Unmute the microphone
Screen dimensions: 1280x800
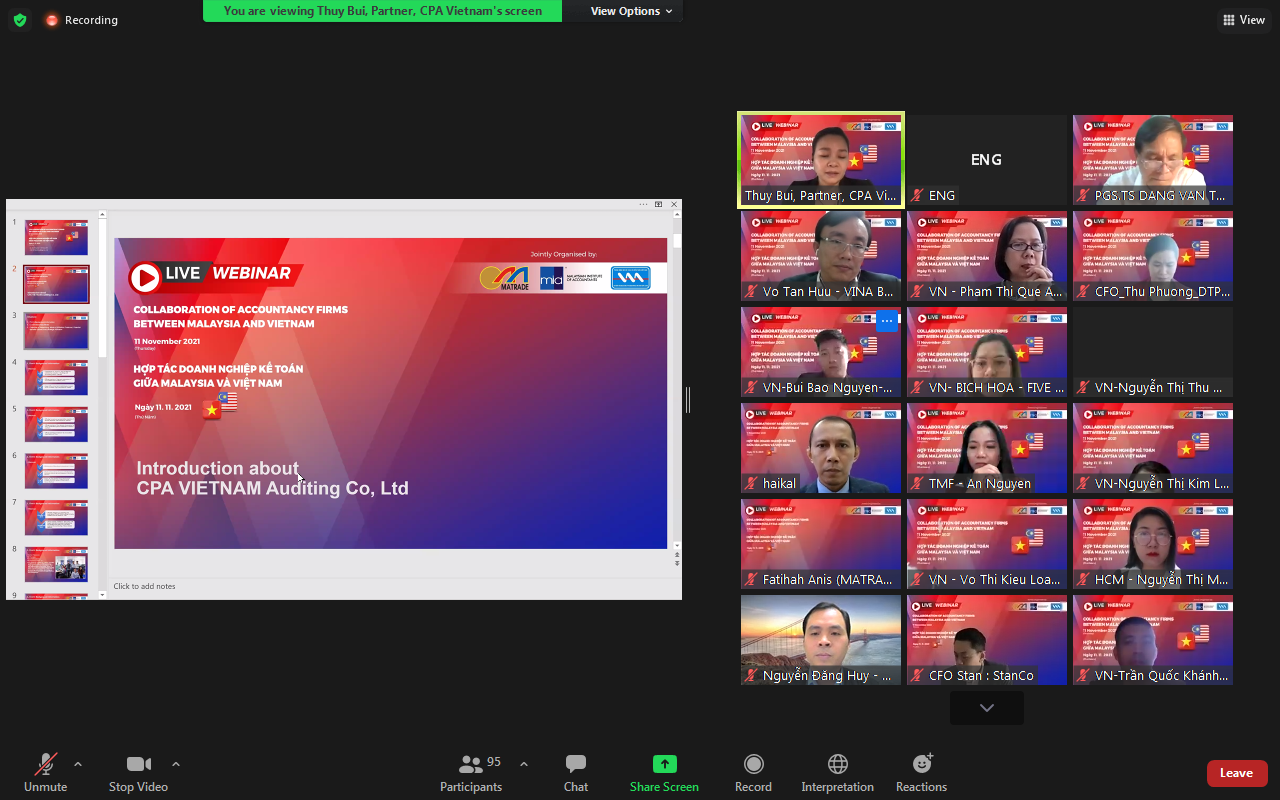click(45, 773)
